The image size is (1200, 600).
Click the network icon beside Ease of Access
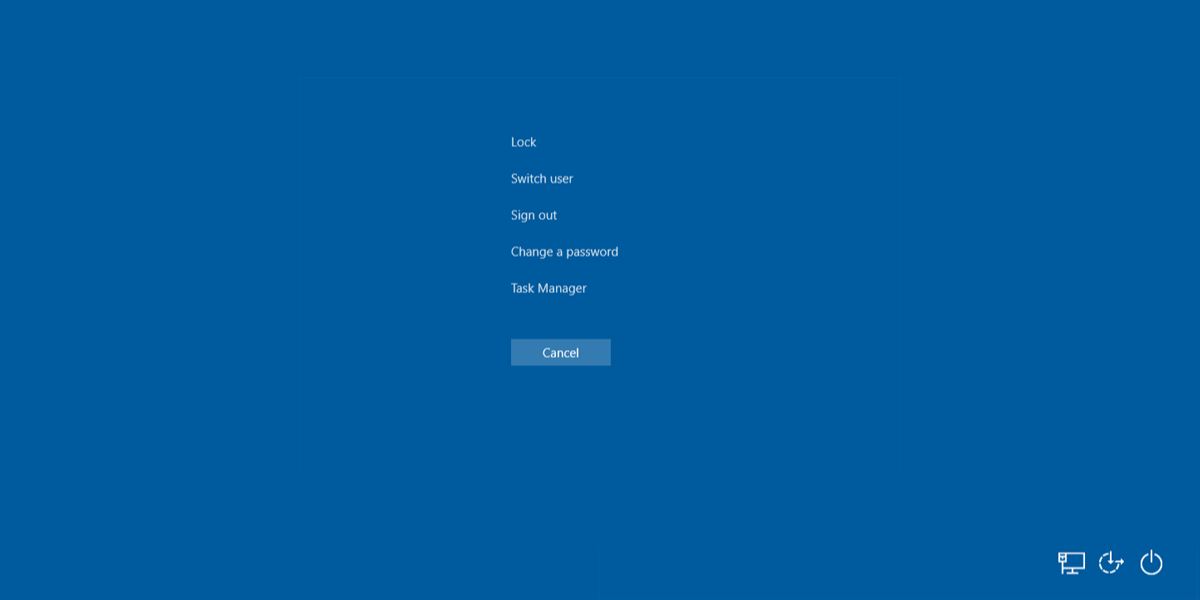(x=1071, y=563)
